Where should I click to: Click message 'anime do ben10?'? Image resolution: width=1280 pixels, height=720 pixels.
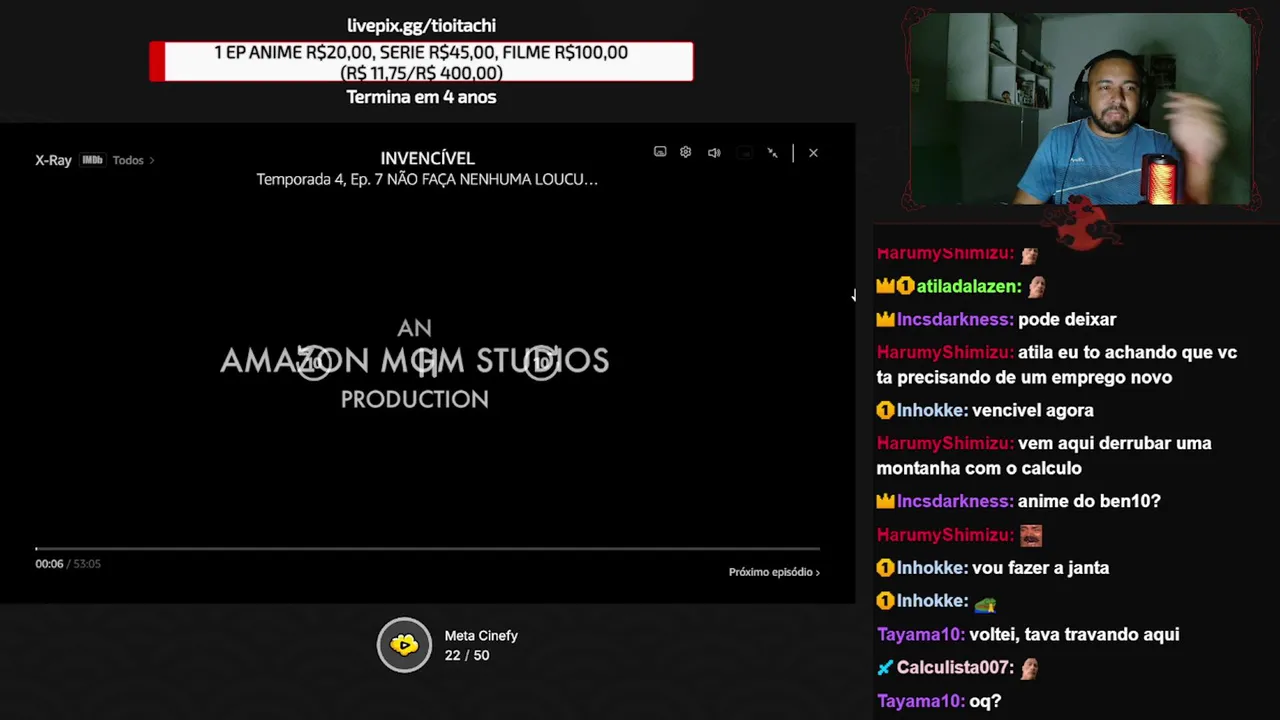point(1090,501)
